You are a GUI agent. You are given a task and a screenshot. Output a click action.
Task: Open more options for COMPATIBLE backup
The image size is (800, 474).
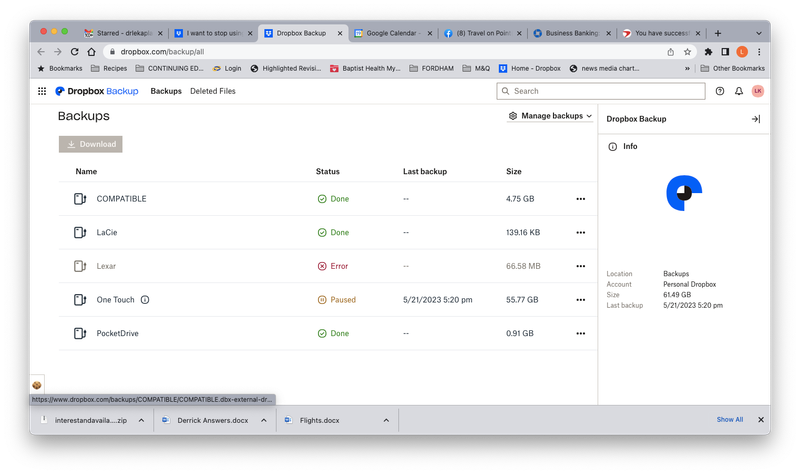click(x=581, y=199)
